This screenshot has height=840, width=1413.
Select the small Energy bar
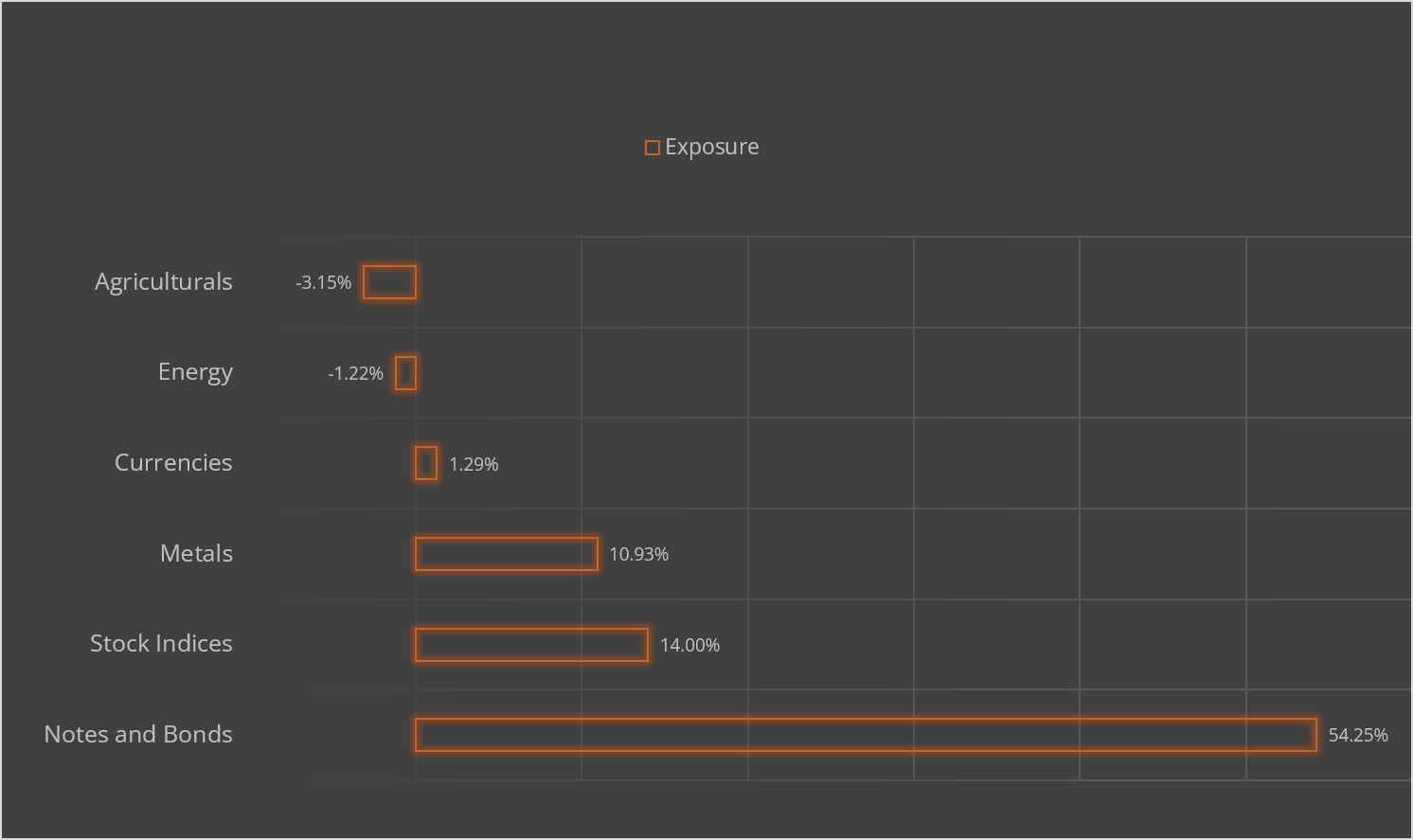pyautogui.click(x=405, y=373)
